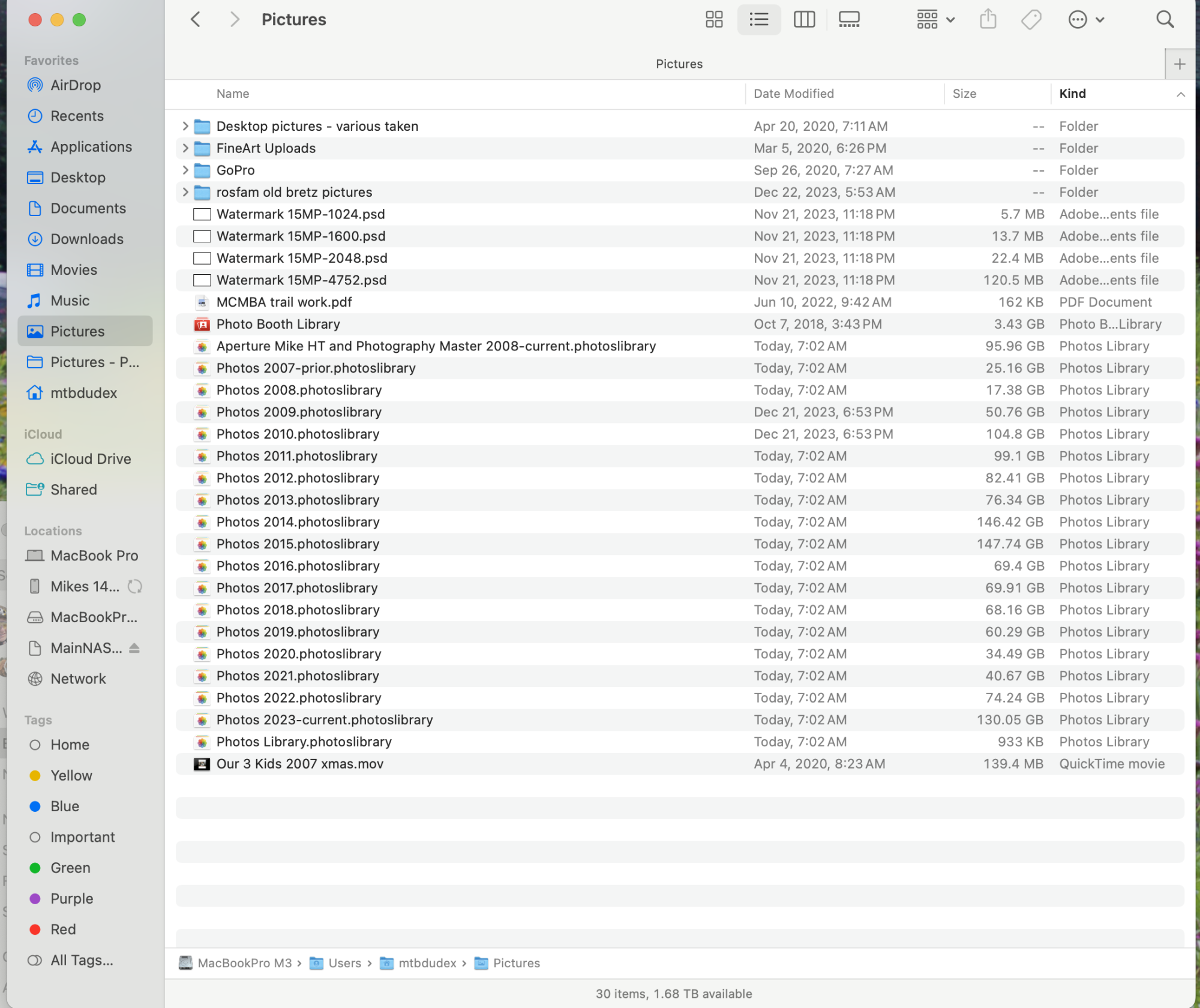This screenshot has height=1008, width=1200.
Task: Select MCMBA trail work.pdf
Action: tap(680, 302)
